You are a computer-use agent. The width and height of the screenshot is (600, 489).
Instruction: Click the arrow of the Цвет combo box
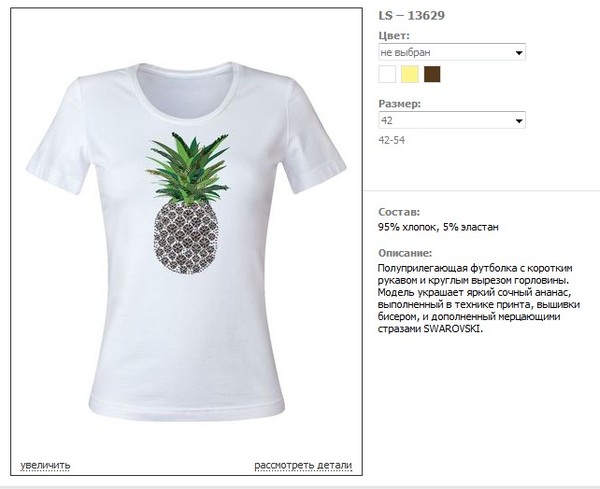point(519,52)
